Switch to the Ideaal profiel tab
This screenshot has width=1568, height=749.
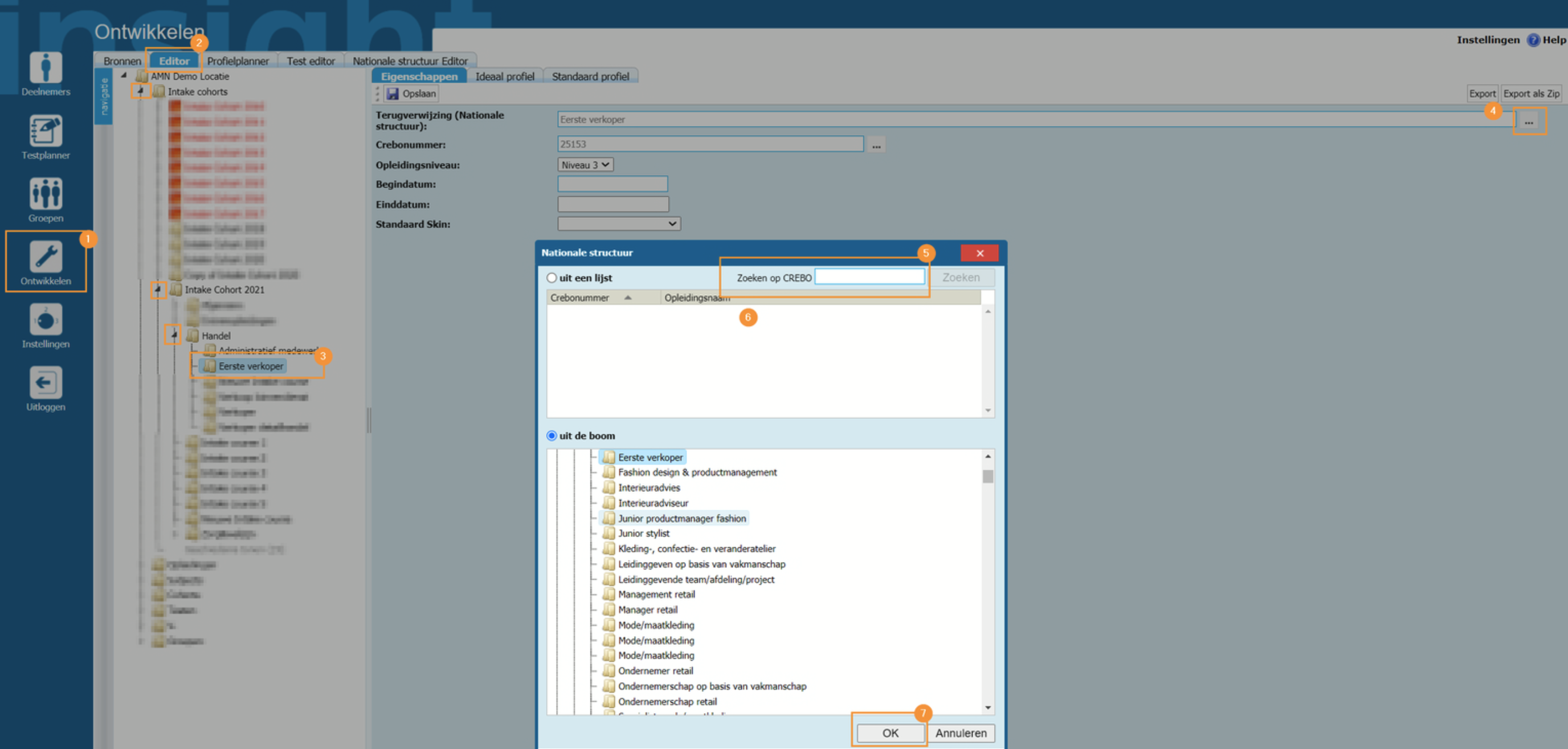[x=504, y=77]
